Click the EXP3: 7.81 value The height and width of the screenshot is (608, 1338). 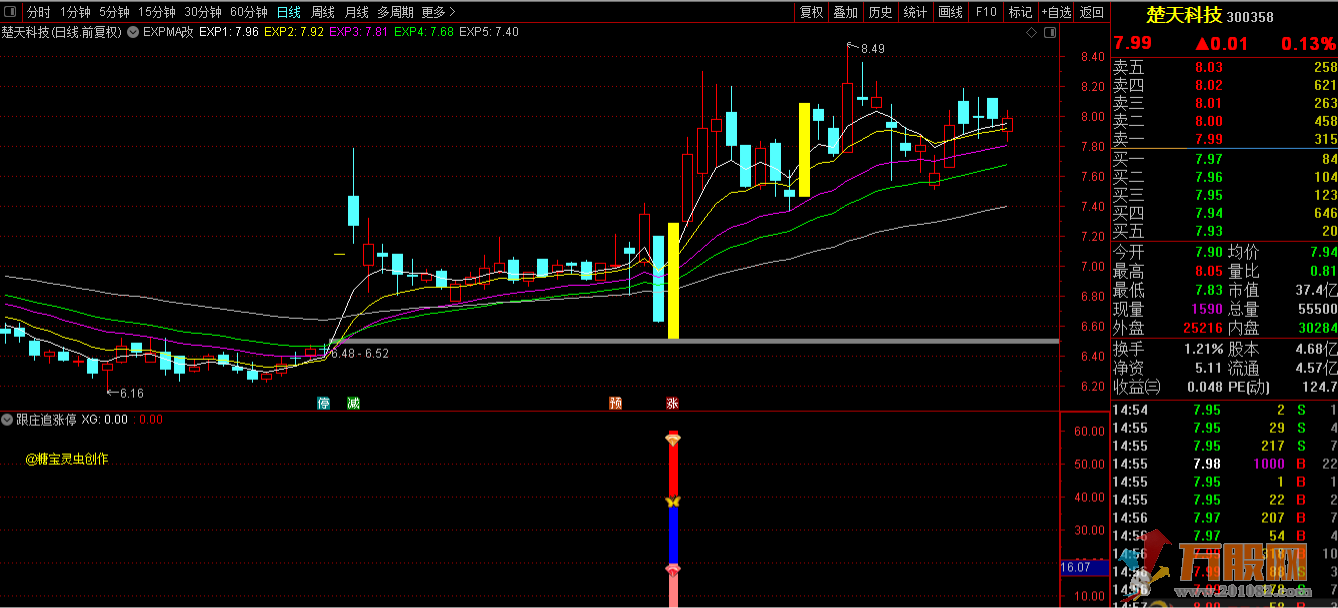[x=359, y=32]
